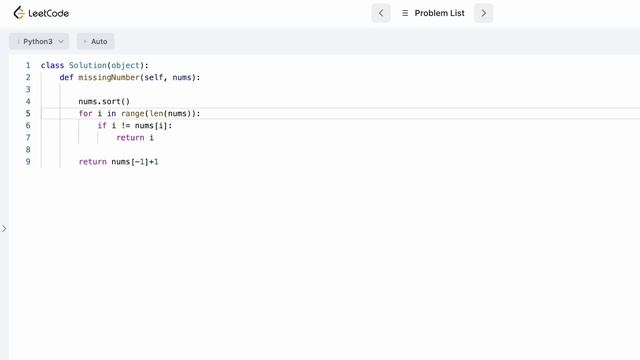The width and height of the screenshot is (640, 360).
Task: Expand the collapsed left panel chevron
Action: (x=4, y=229)
